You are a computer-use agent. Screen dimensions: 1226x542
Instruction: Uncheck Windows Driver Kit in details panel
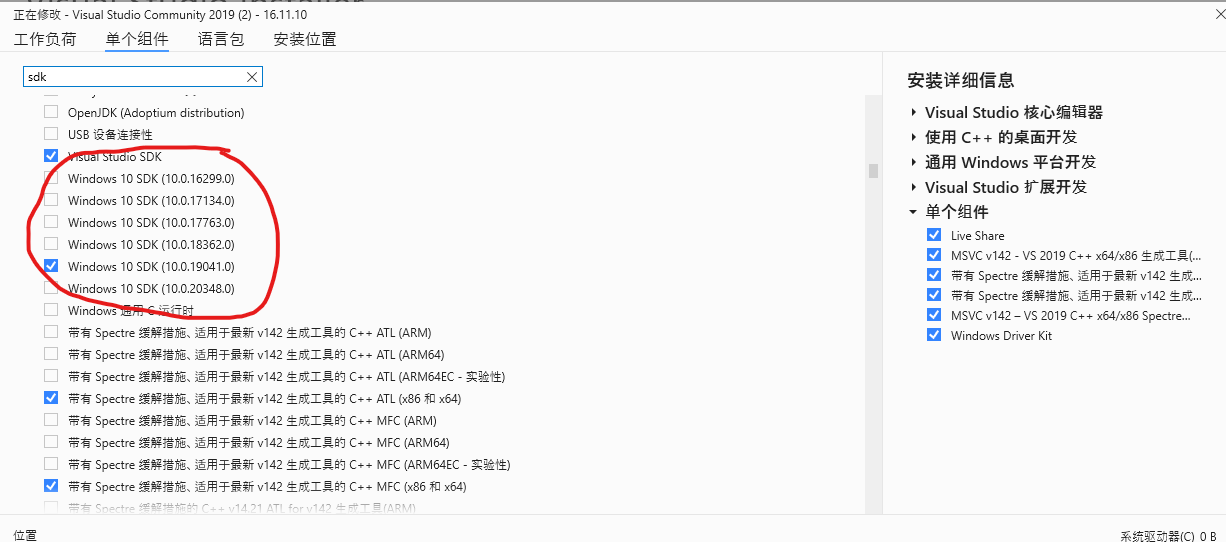point(934,335)
